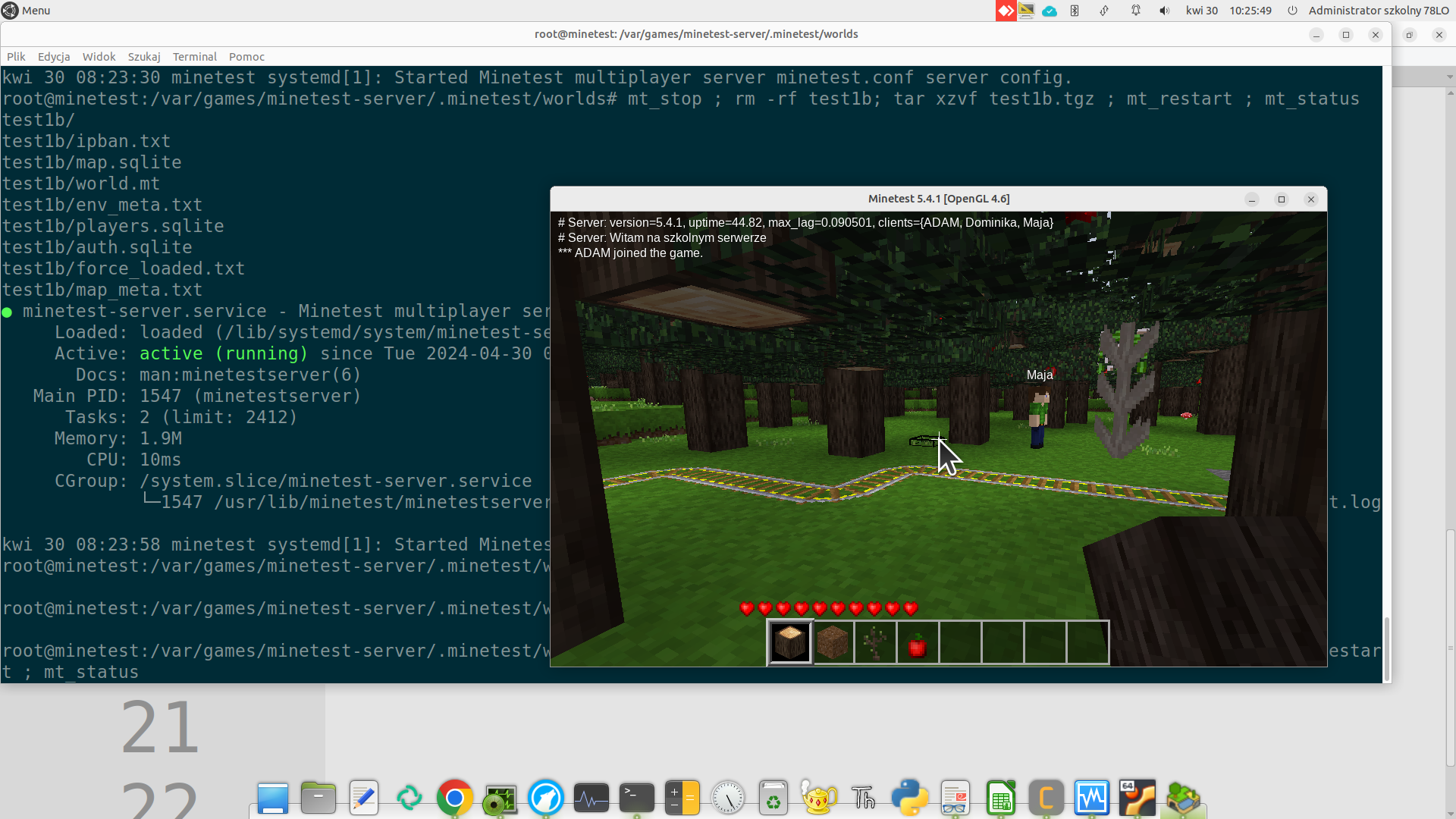Select the sapling hotbar slot
The width and height of the screenshot is (1456, 819).
click(x=875, y=642)
